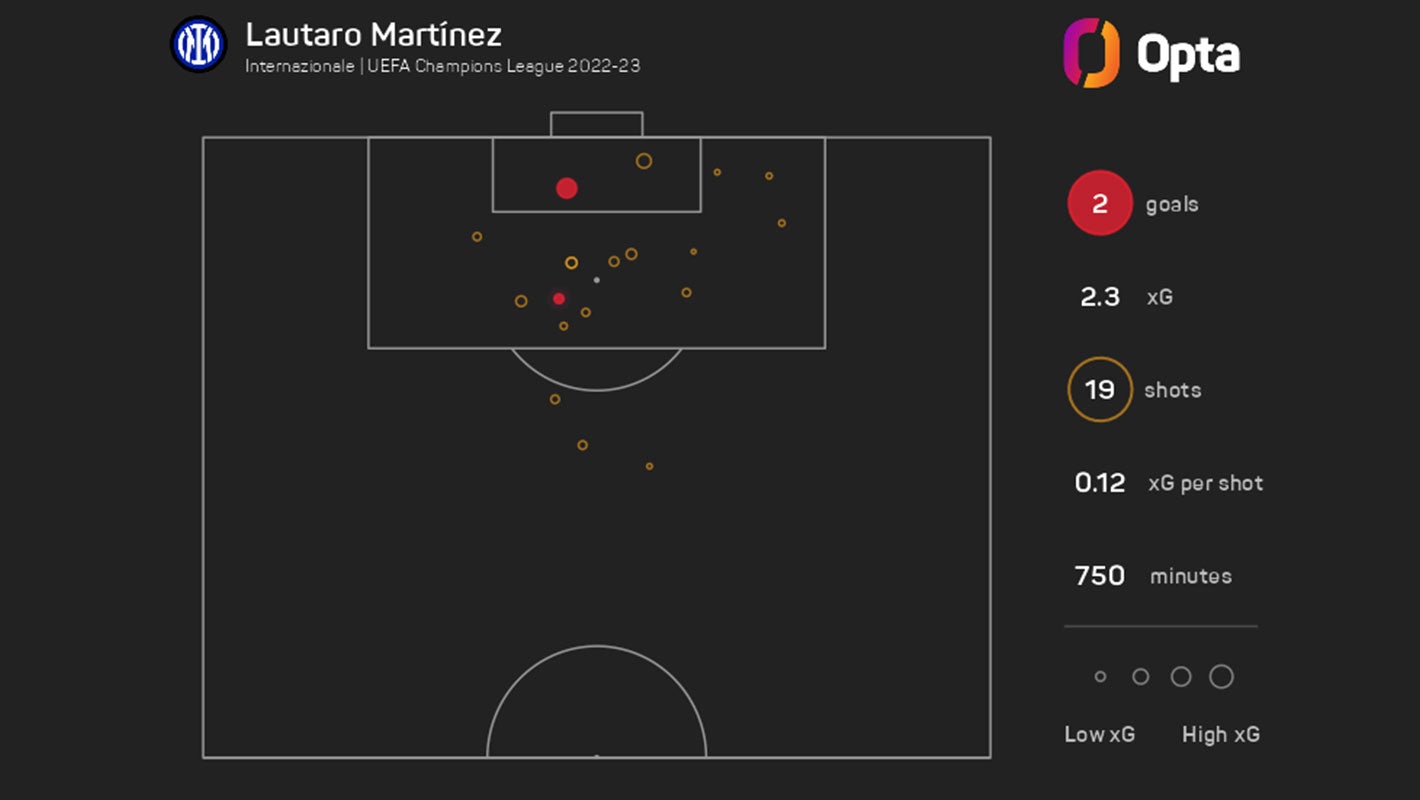This screenshot has height=800, width=1420.
Task: Select the large red goal marker in six-yard box
Action: coord(567,188)
